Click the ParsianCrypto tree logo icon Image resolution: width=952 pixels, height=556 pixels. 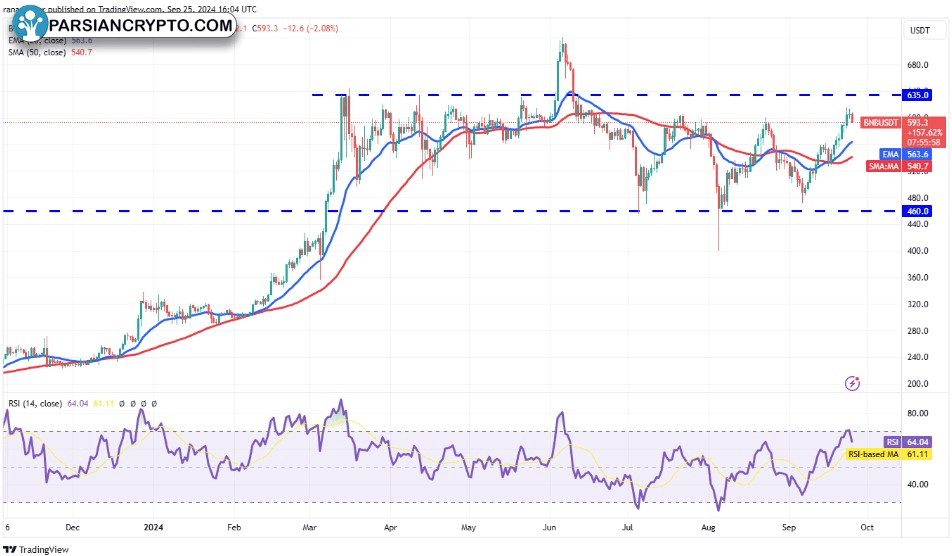pyautogui.click(x=28, y=24)
